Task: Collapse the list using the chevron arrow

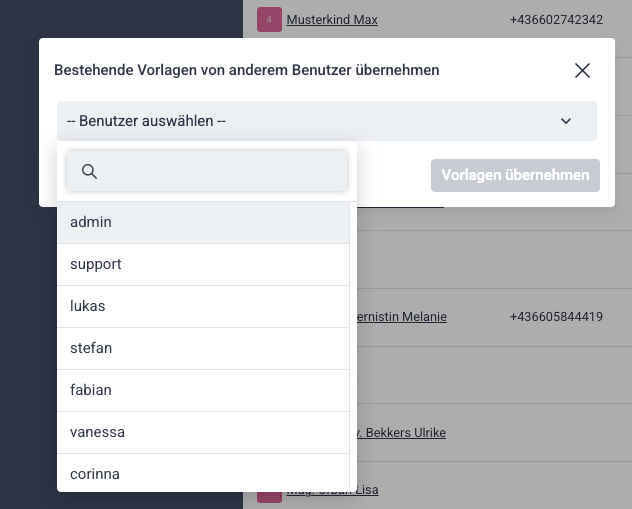Action: click(566, 121)
